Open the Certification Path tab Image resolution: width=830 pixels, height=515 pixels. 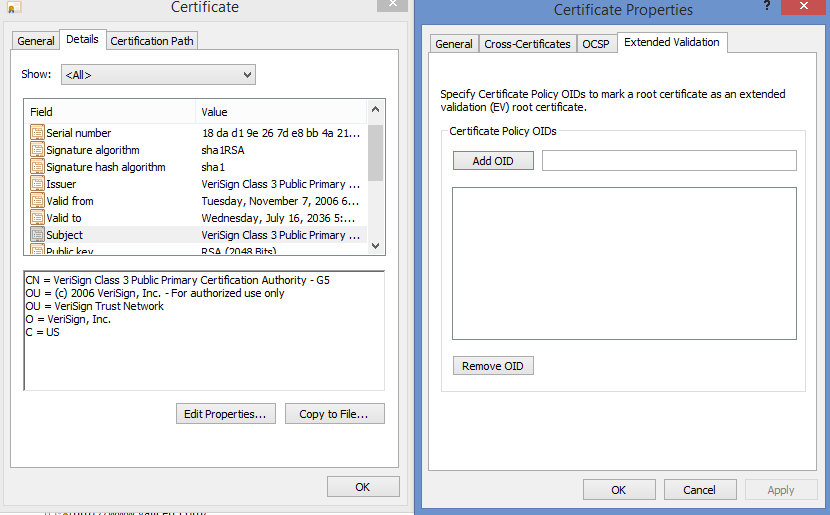point(152,41)
